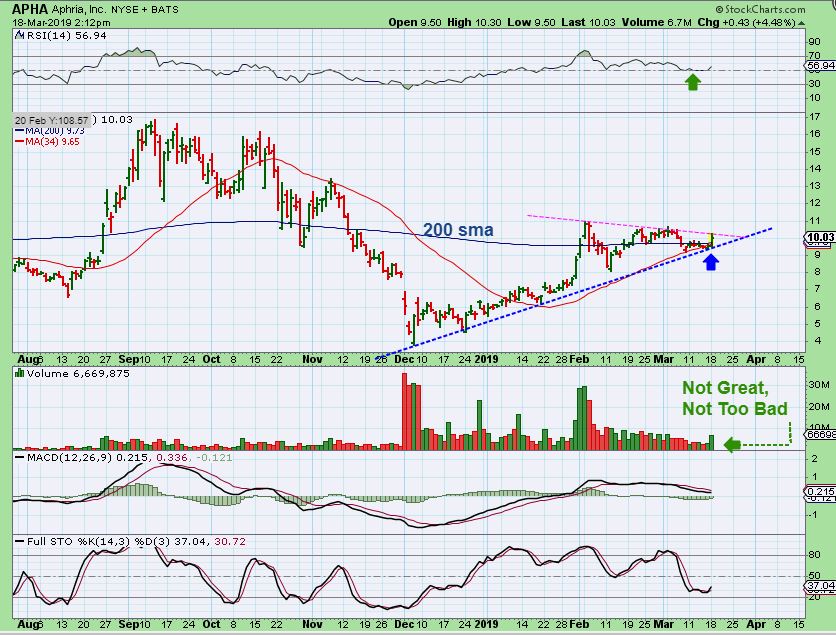836x635 pixels.
Task: Click the volume bars legend icon
Action: pos(20,373)
